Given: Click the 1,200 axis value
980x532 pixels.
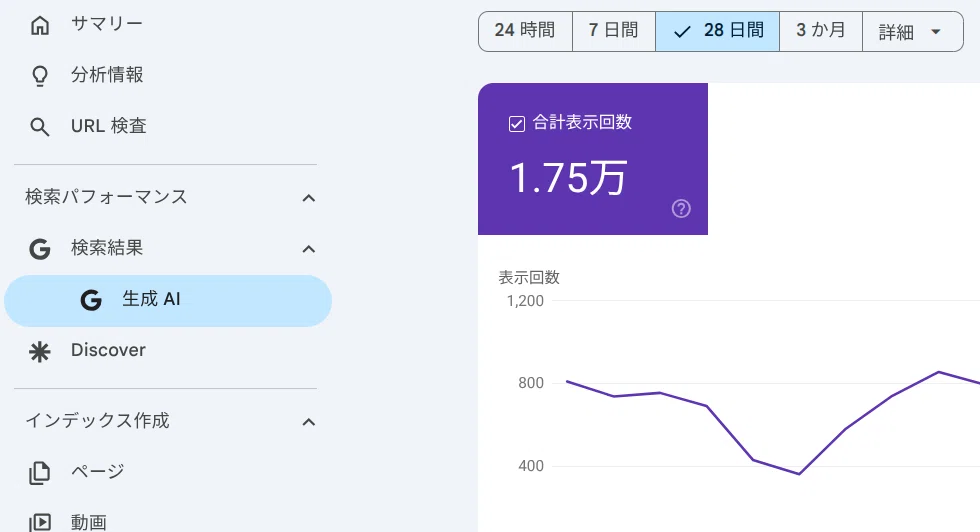Looking at the screenshot, I should 525,301.
